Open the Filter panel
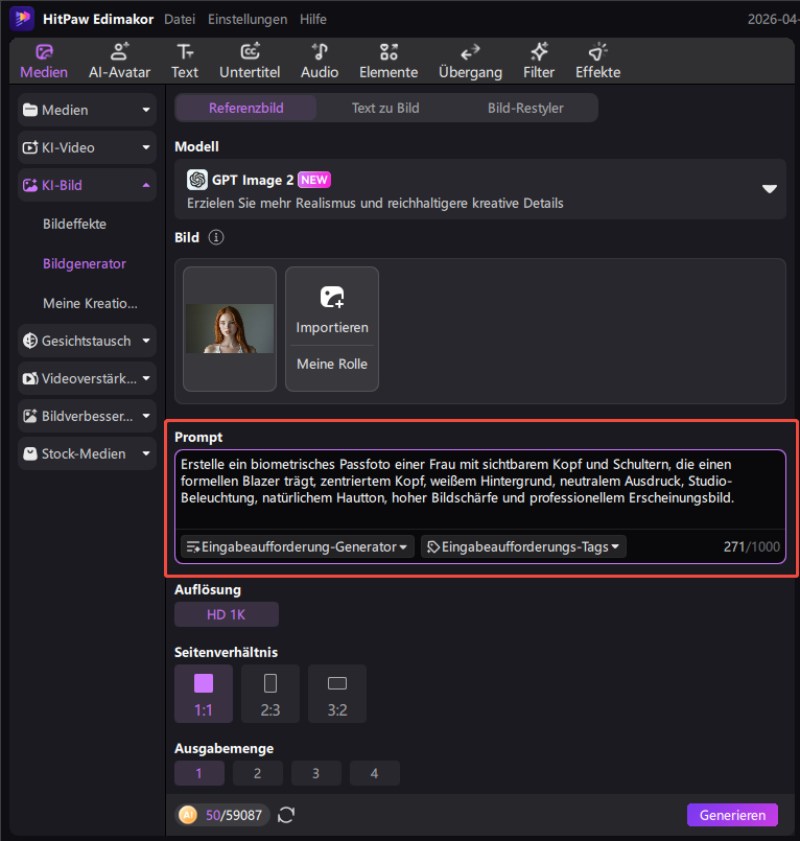This screenshot has width=800, height=841. 539,61
